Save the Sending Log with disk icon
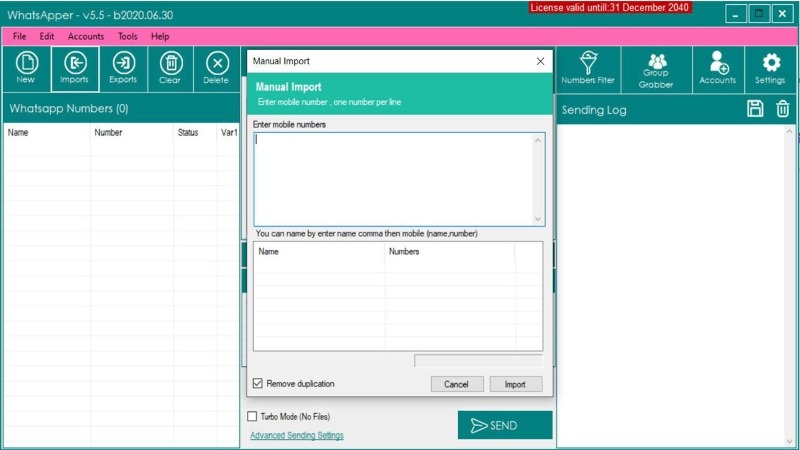 756,109
